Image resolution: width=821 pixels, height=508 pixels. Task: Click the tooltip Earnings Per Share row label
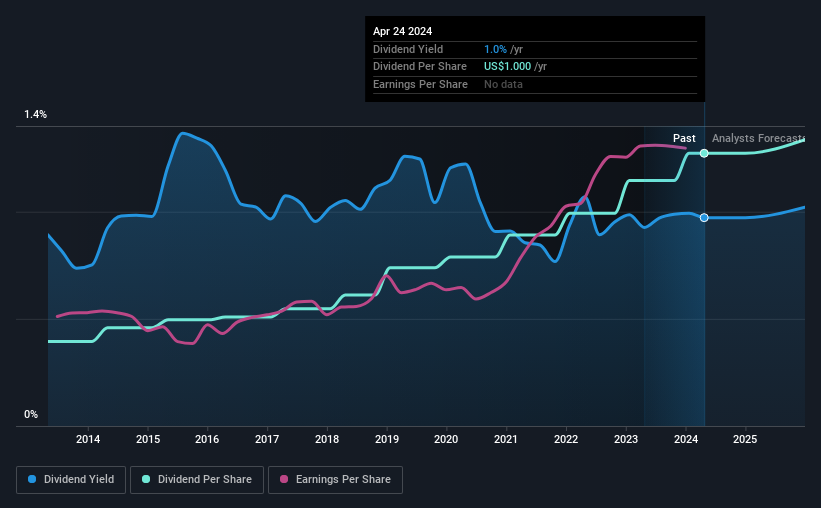[x=420, y=84]
